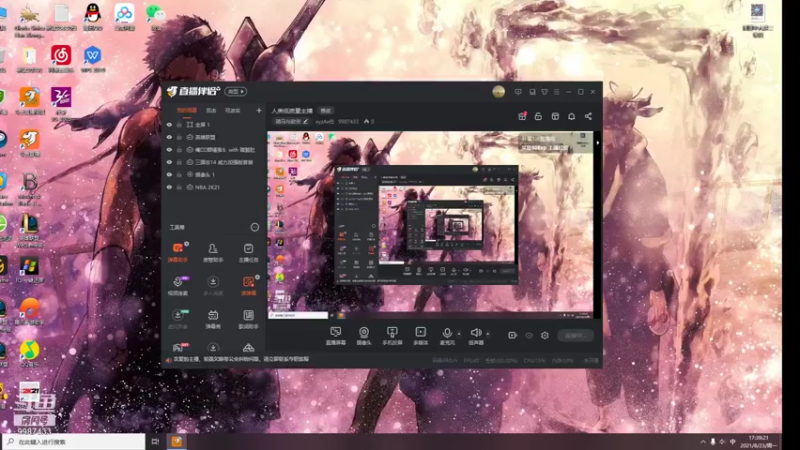800x450 pixels.
Task: Toggle the preview eye icon next to gear
Action: tap(529, 335)
